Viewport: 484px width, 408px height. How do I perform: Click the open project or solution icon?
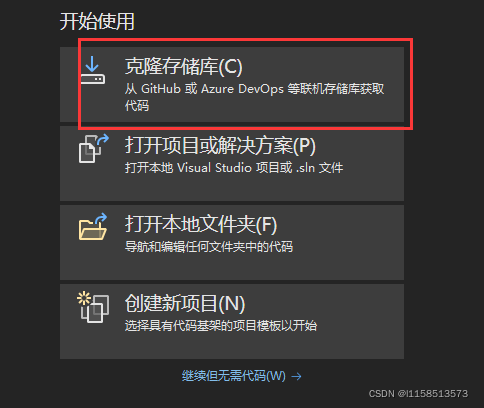tap(94, 149)
